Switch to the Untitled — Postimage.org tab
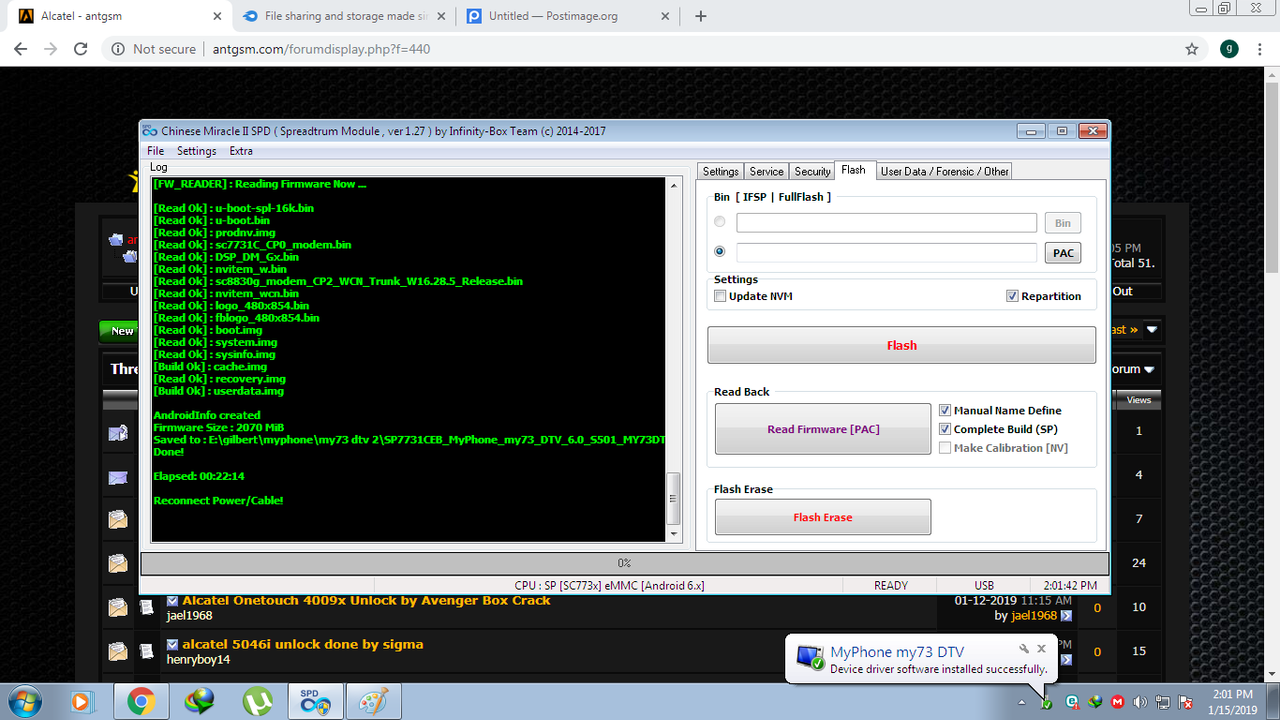 tap(568, 16)
